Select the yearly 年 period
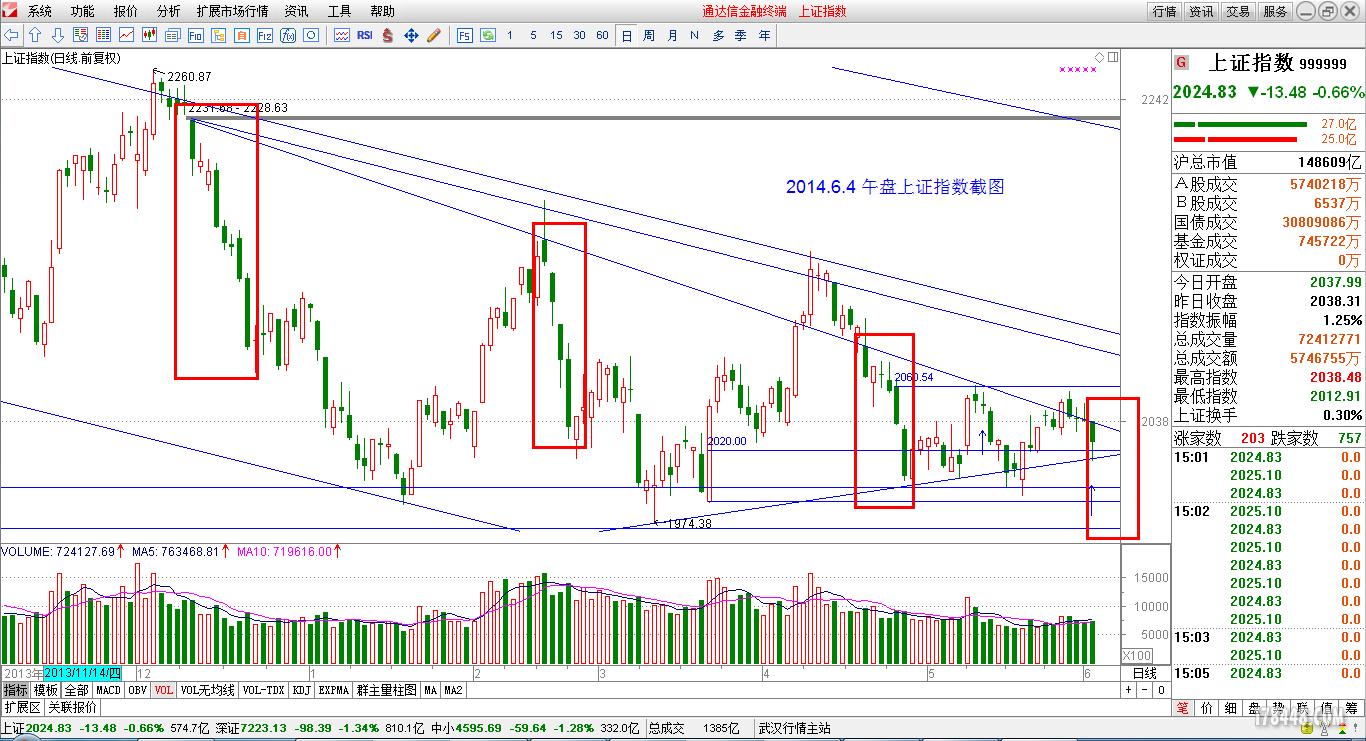Viewport: 1366px width, 741px height. tap(764, 35)
